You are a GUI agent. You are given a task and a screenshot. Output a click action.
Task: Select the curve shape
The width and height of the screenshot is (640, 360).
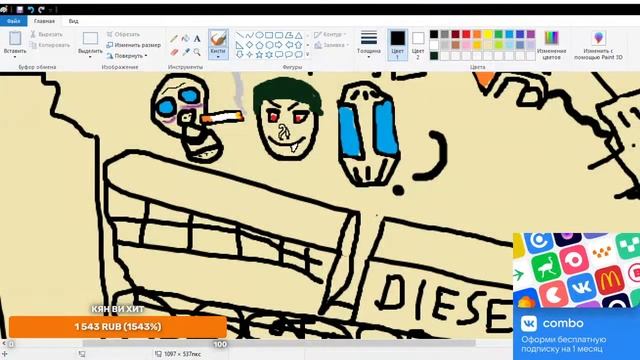(250, 36)
